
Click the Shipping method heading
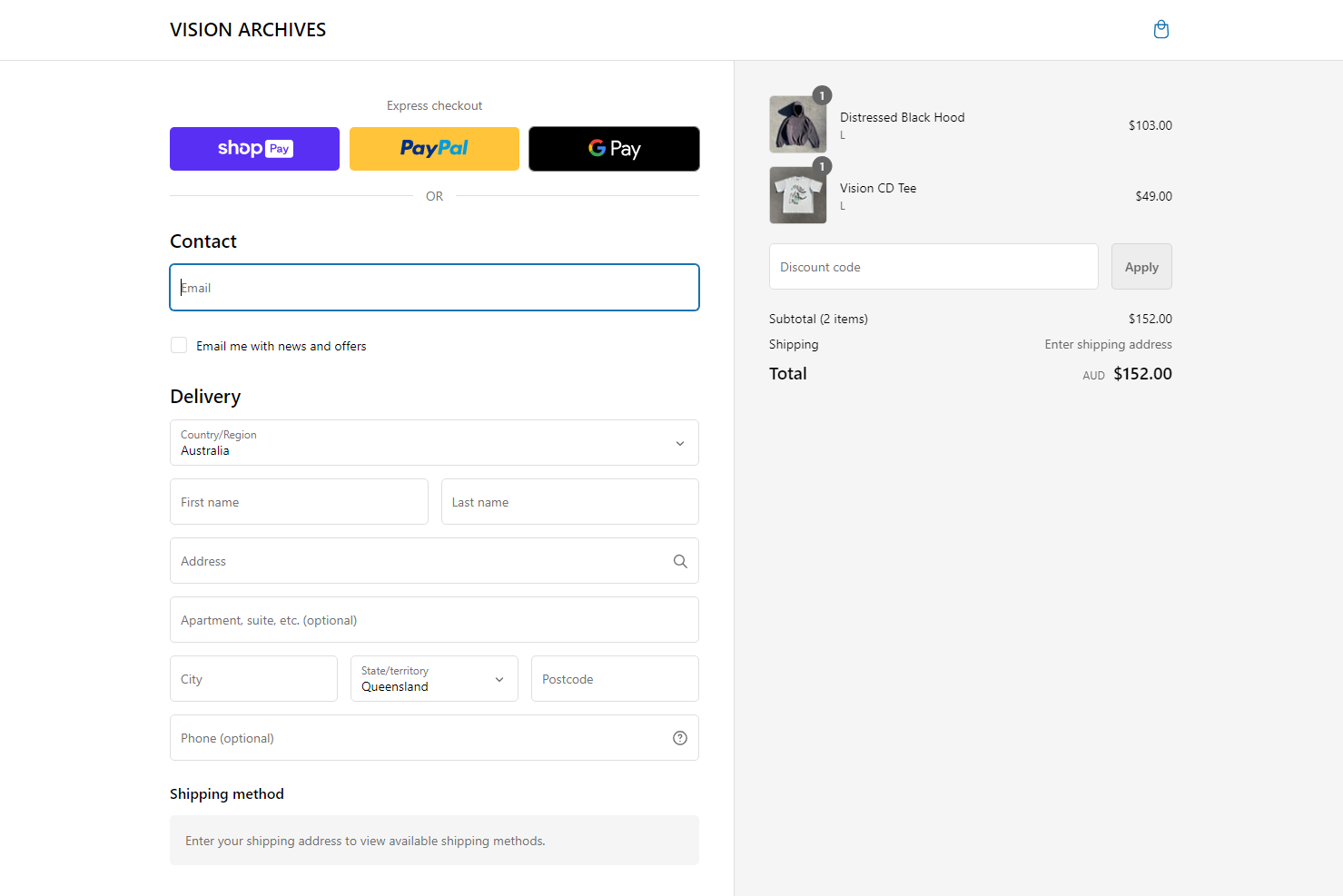(227, 794)
